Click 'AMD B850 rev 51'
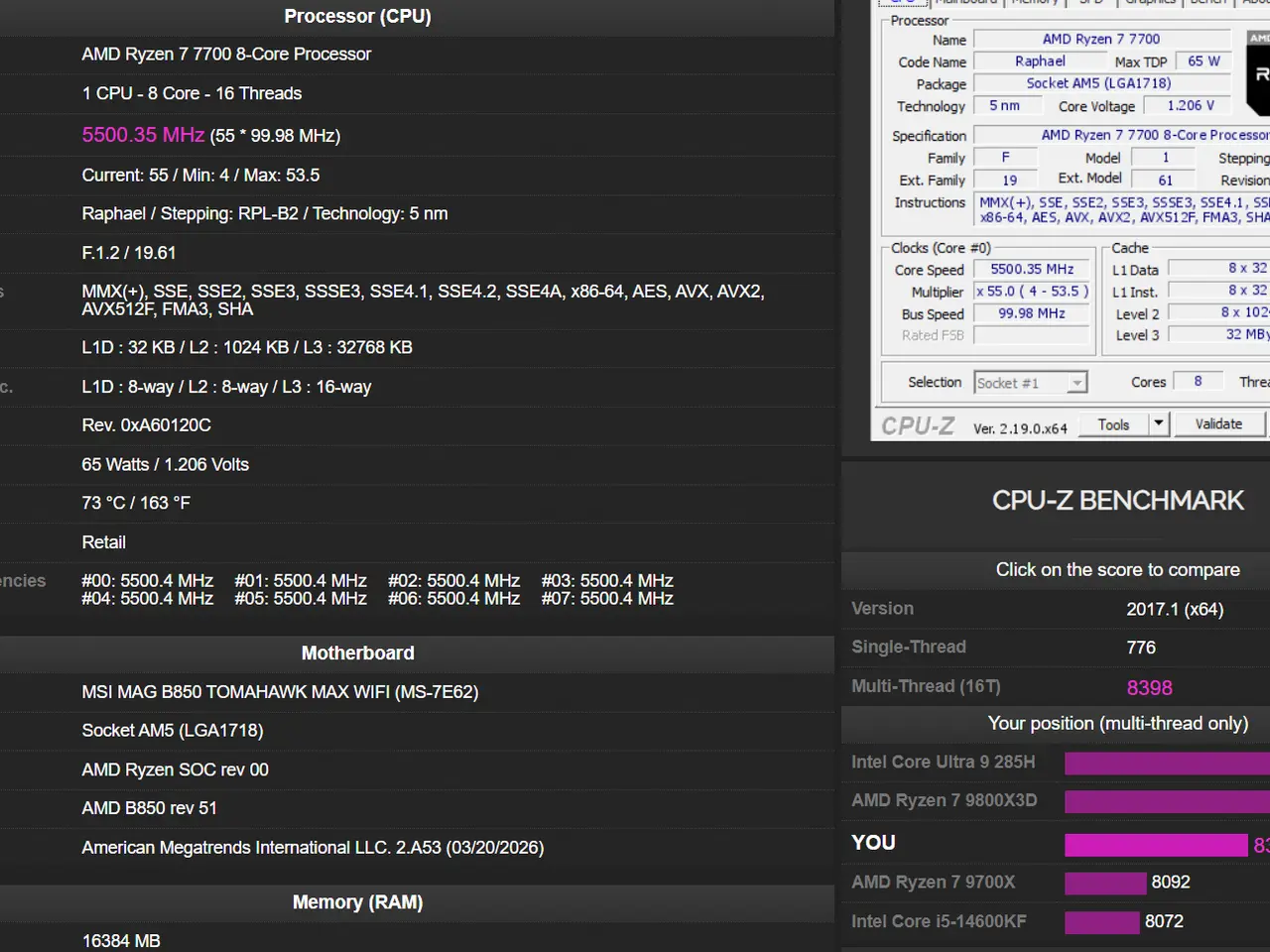 coord(149,809)
